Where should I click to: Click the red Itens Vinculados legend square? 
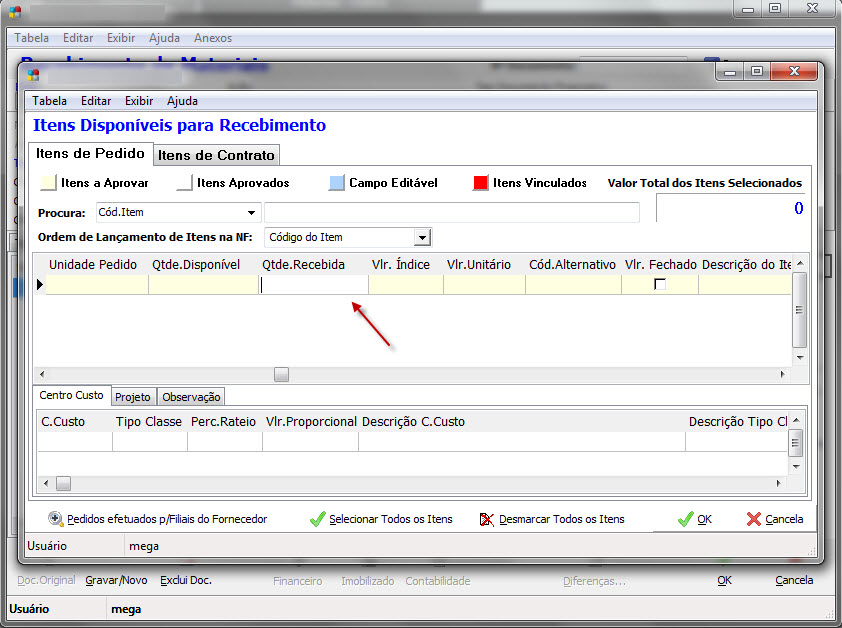pos(481,183)
